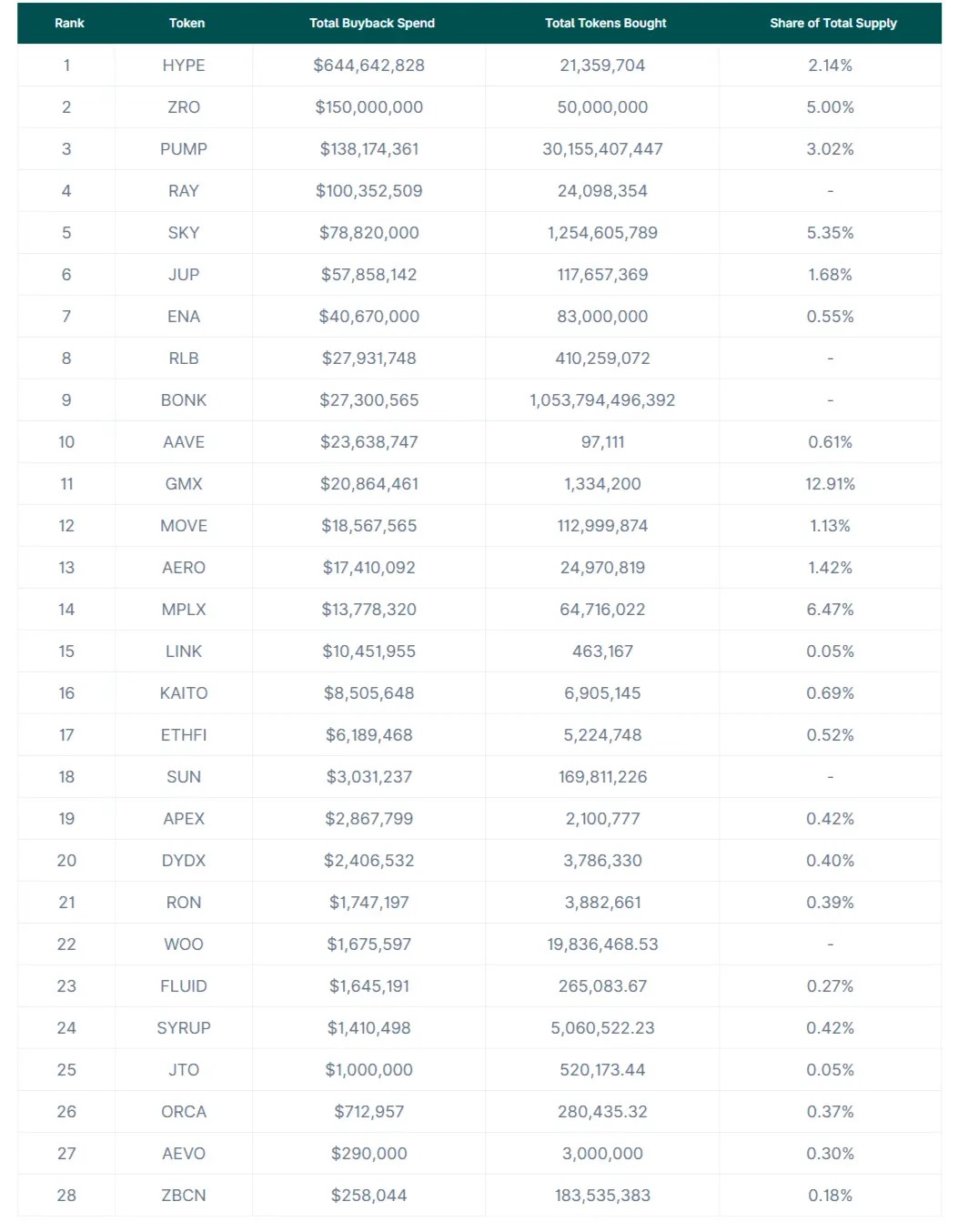Select the ZRO buyback spend $150,000,000

coord(368,107)
